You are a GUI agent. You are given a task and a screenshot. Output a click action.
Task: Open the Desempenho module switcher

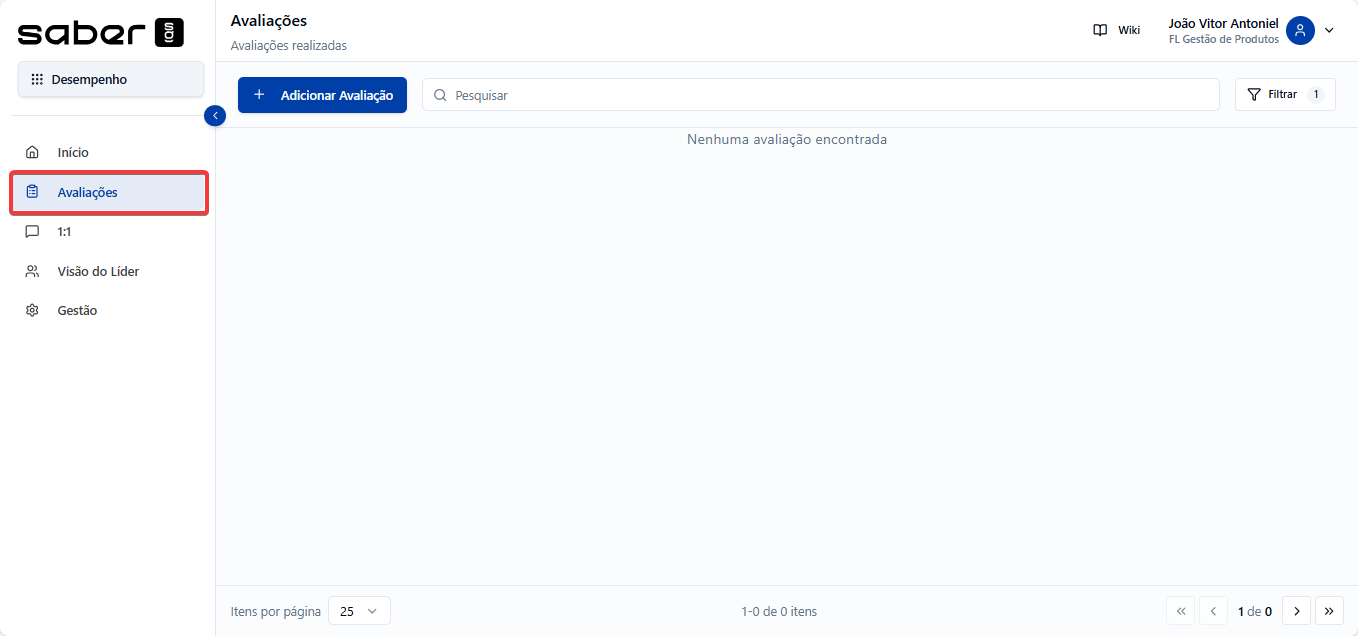[x=110, y=80]
